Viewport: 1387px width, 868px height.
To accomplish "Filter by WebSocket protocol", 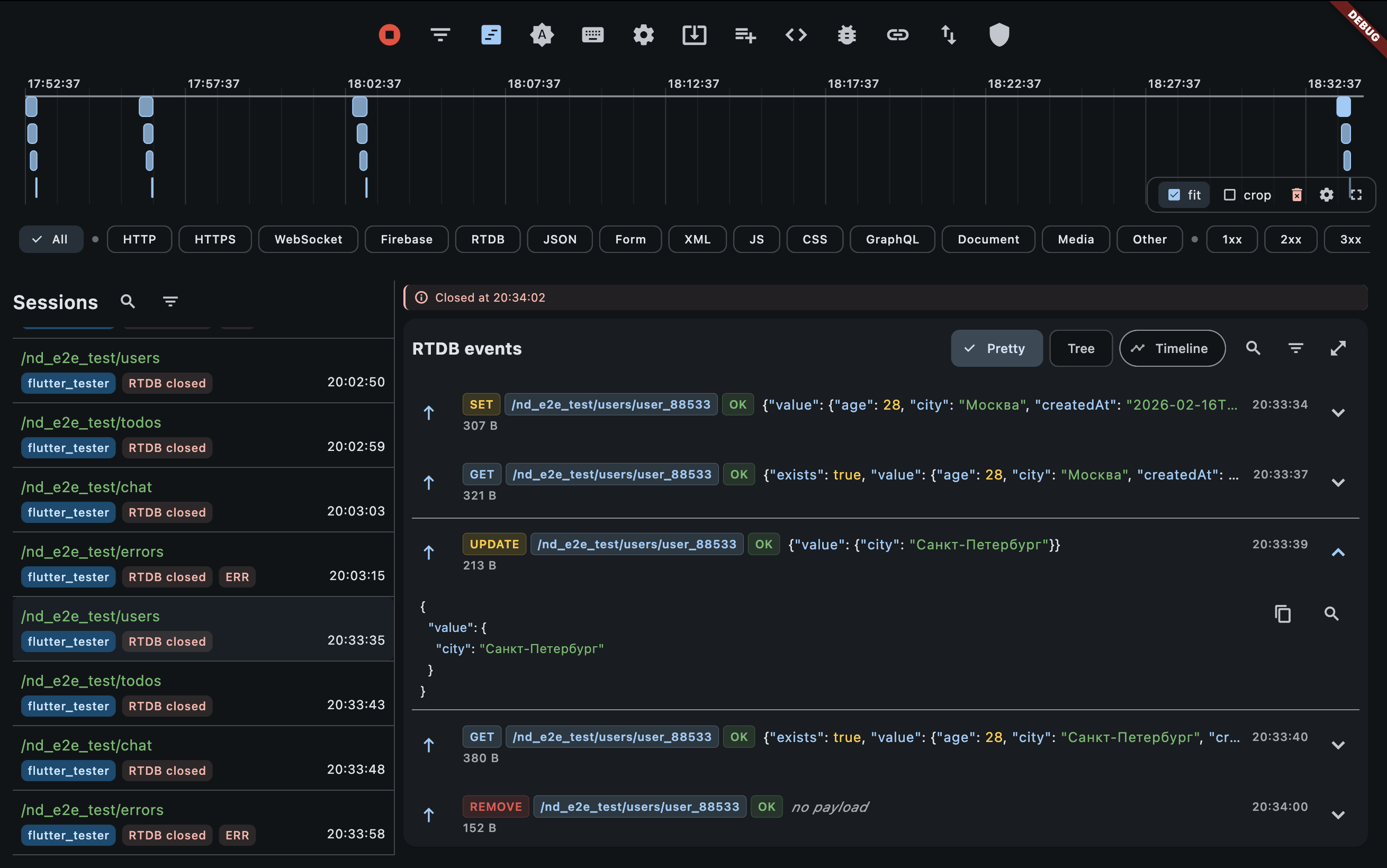I will (x=308, y=239).
